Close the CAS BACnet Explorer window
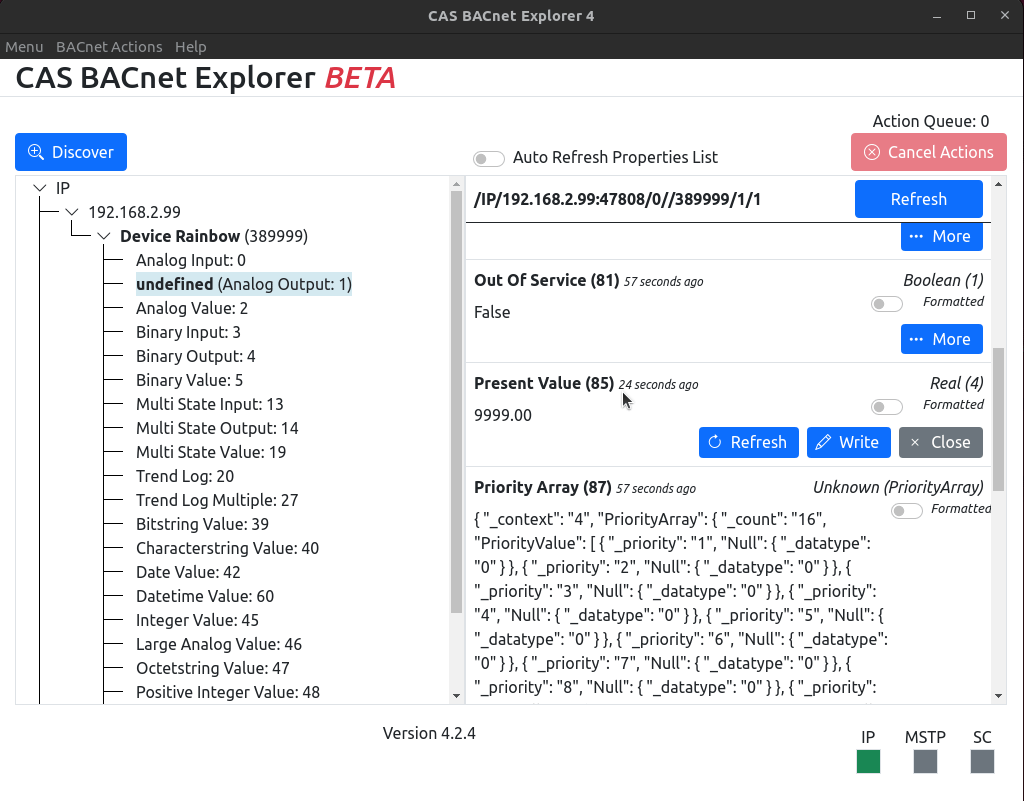This screenshot has width=1024, height=801. [x=1005, y=16]
